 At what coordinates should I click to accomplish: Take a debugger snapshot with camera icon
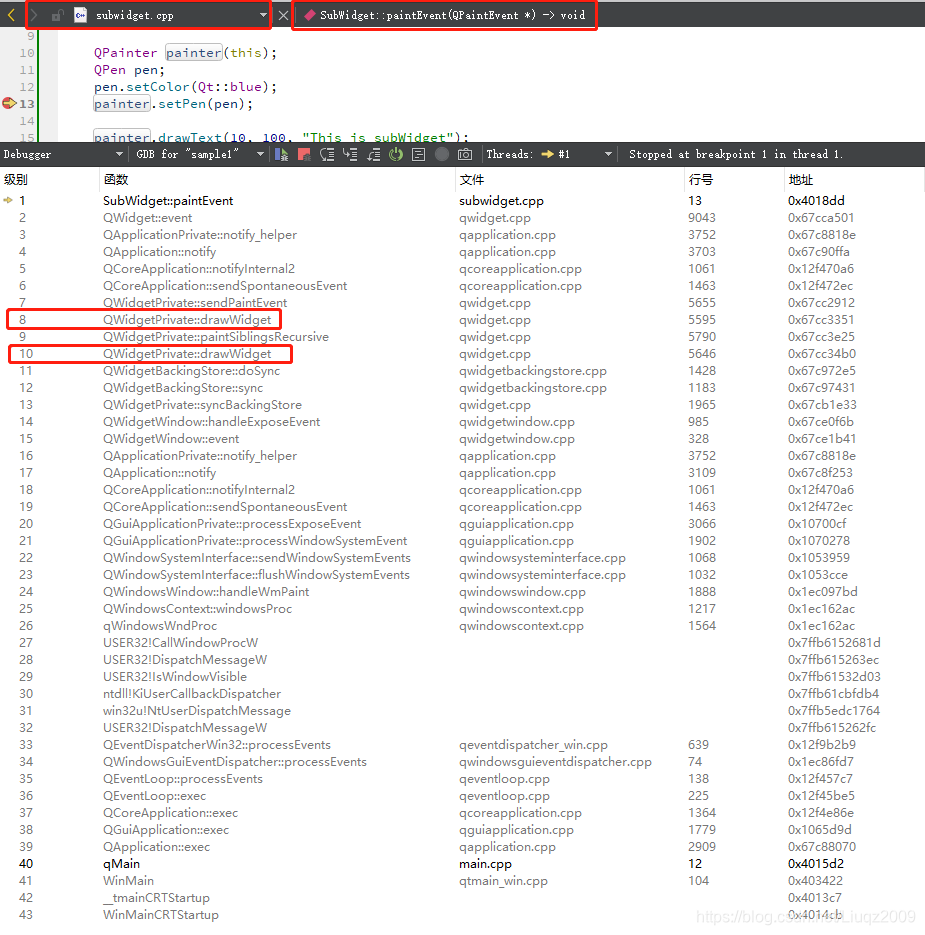[465, 154]
